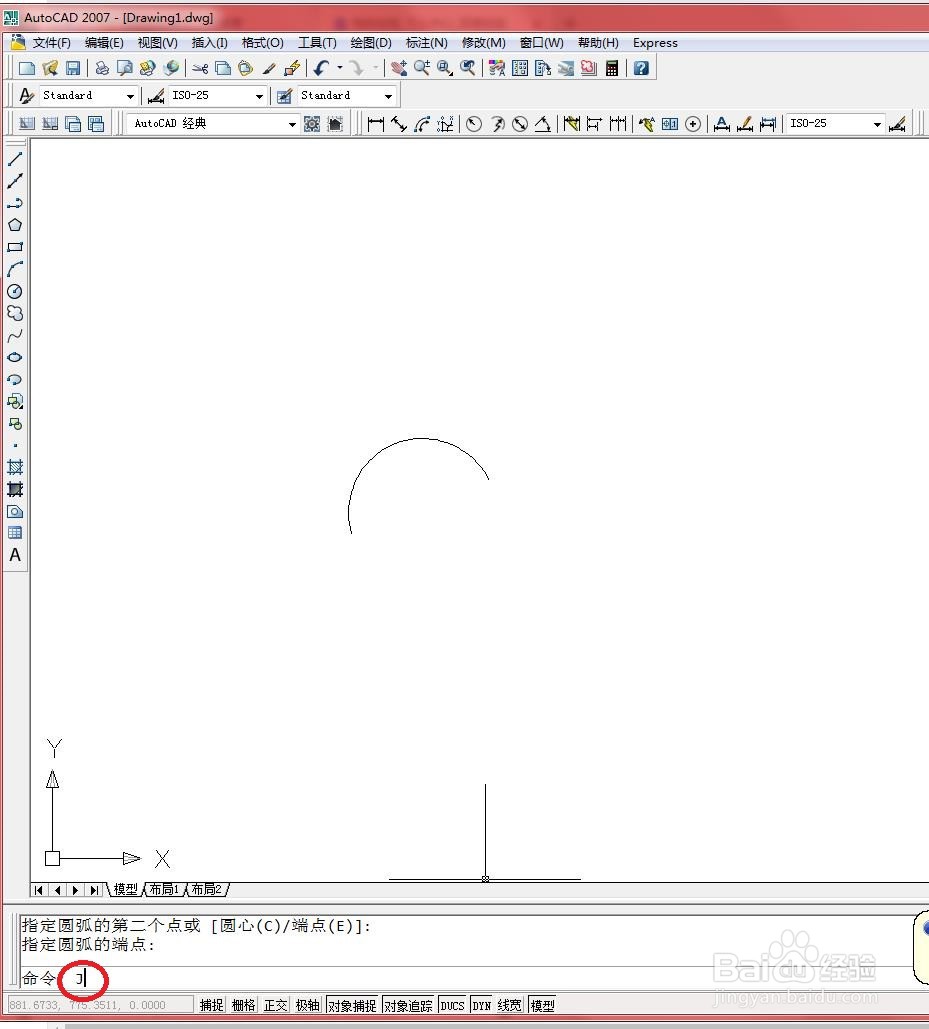Open the 修改(M) menu
The width and height of the screenshot is (929, 1029).
pos(484,43)
